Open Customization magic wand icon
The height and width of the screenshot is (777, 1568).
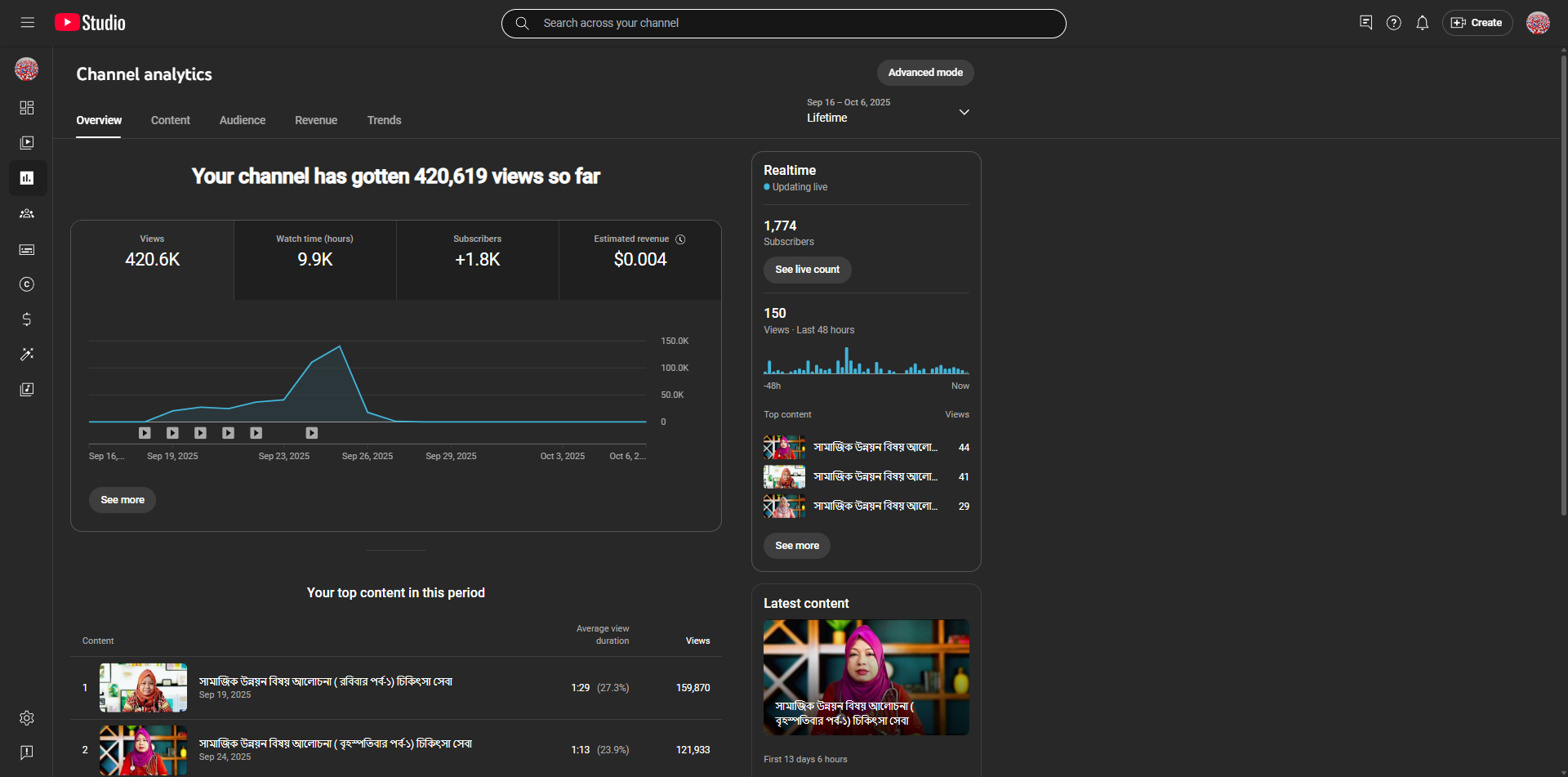point(27,355)
